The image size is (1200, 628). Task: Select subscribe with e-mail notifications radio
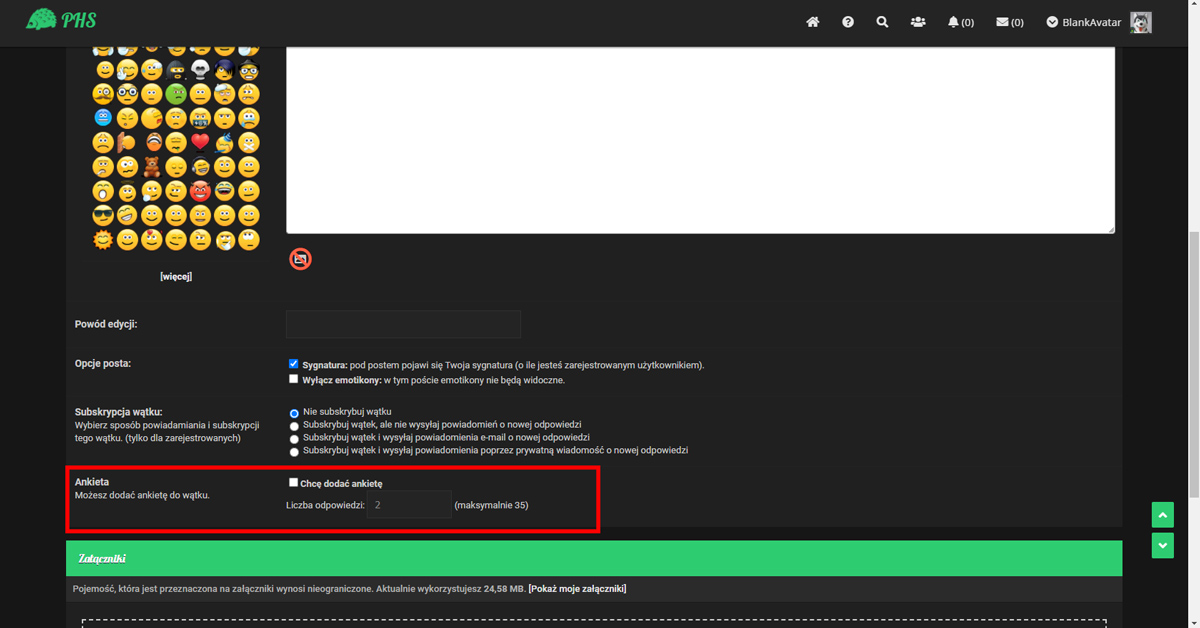(294, 439)
